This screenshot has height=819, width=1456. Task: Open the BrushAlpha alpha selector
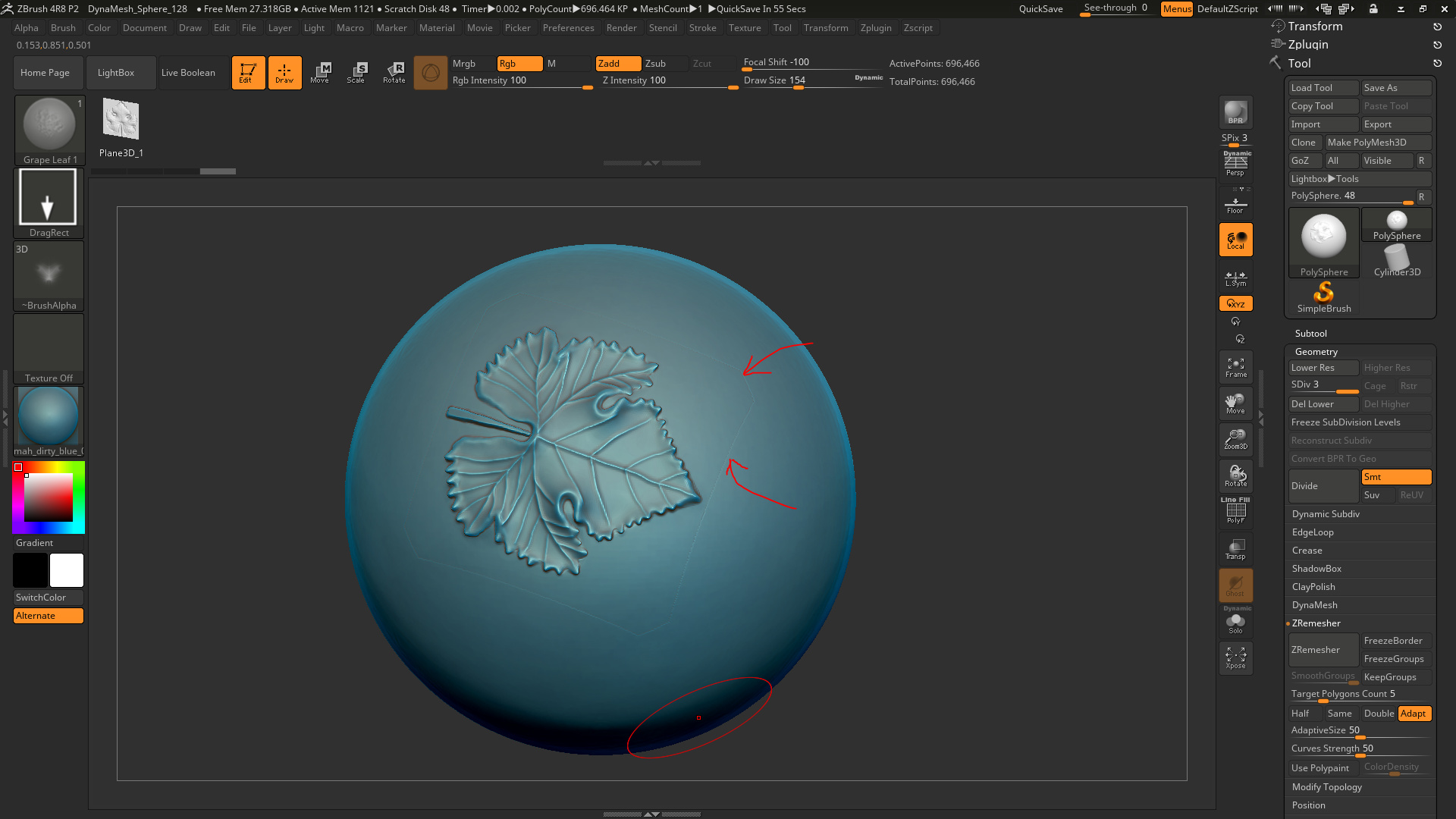tap(49, 276)
